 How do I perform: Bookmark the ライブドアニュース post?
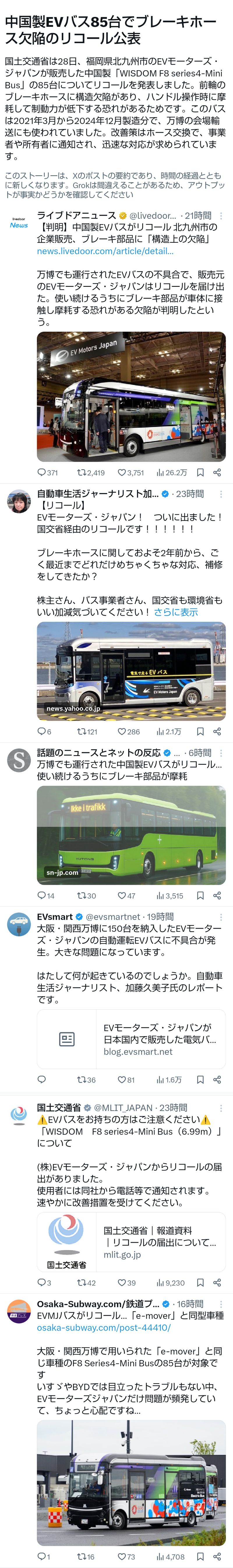pos(200,472)
